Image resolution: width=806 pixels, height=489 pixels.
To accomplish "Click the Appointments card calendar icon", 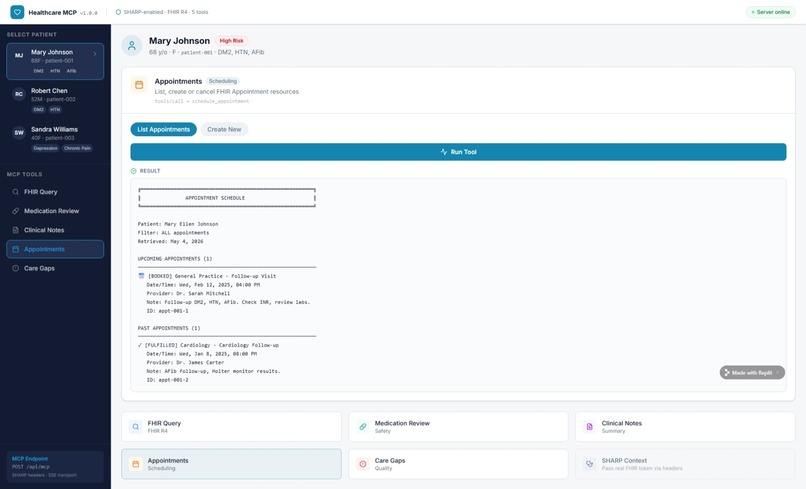I will pos(136,464).
